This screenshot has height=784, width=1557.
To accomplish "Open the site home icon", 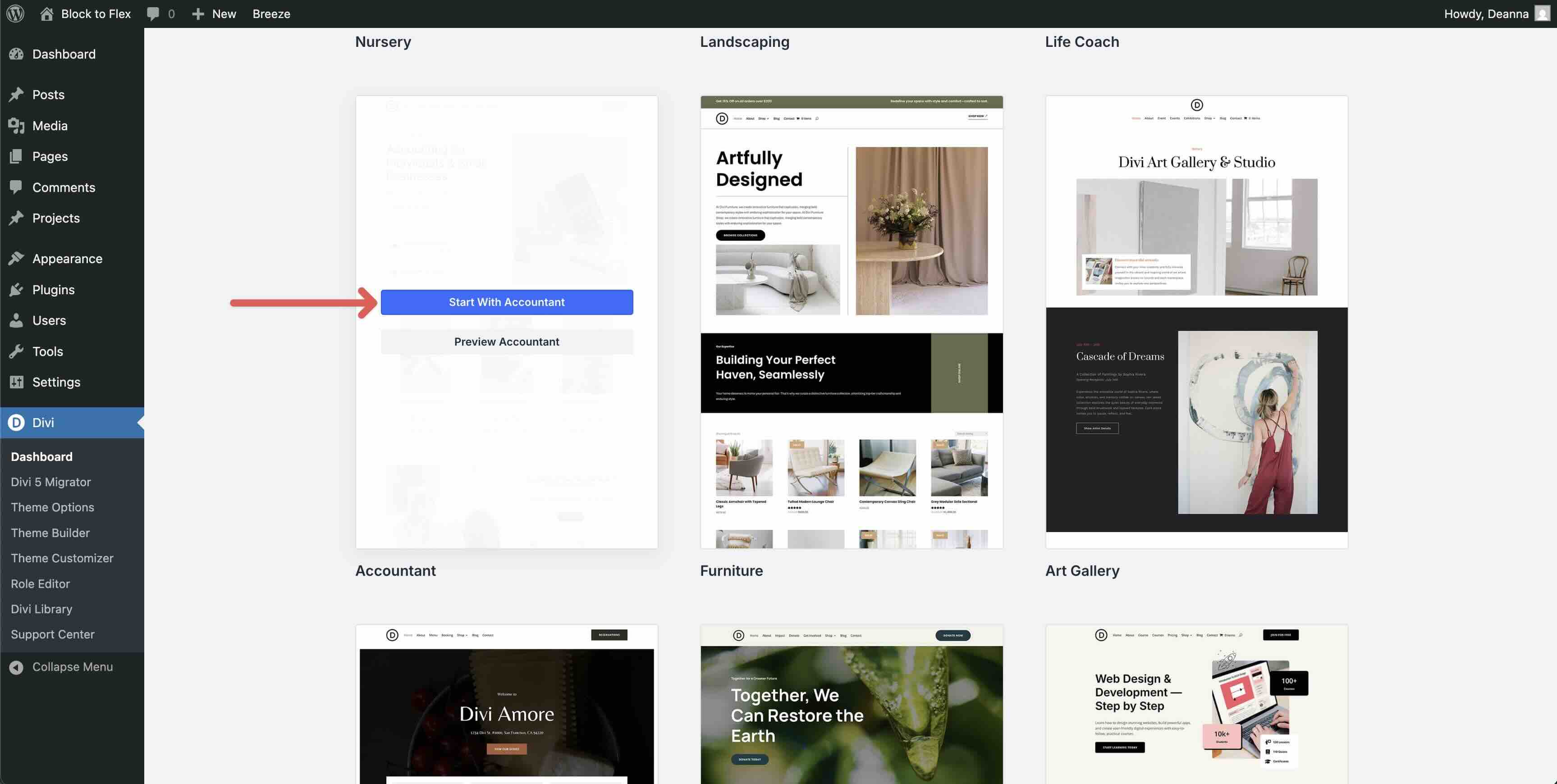I will (46, 13).
